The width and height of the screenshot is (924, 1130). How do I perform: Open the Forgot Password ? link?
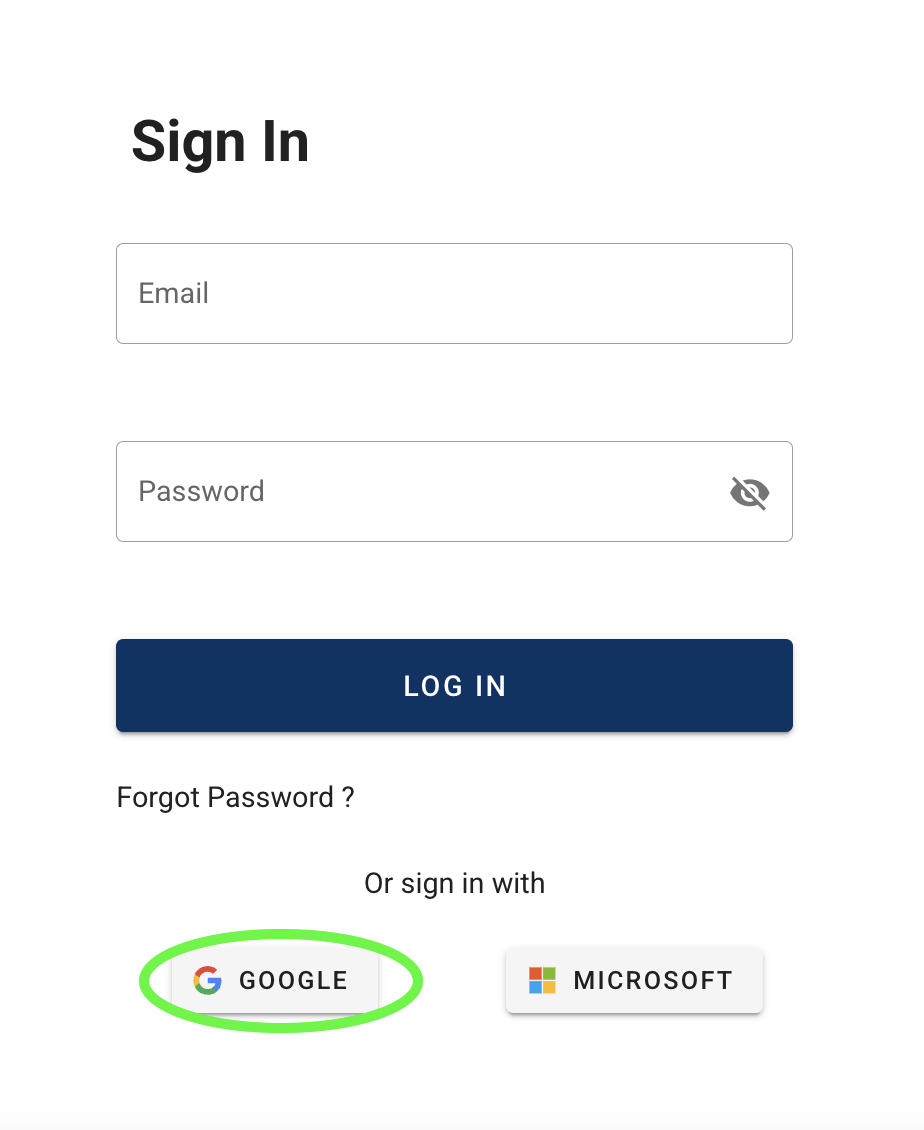[x=236, y=797]
